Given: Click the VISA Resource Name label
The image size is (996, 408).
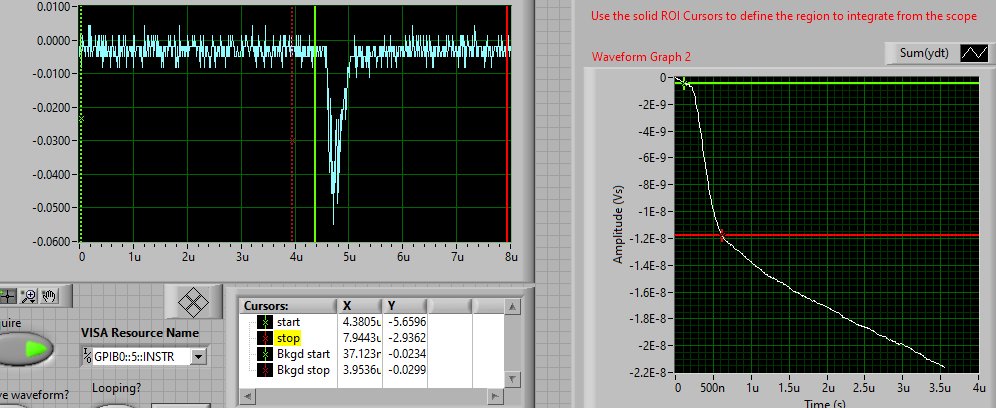Looking at the screenshot, I should tap(140, 333).
